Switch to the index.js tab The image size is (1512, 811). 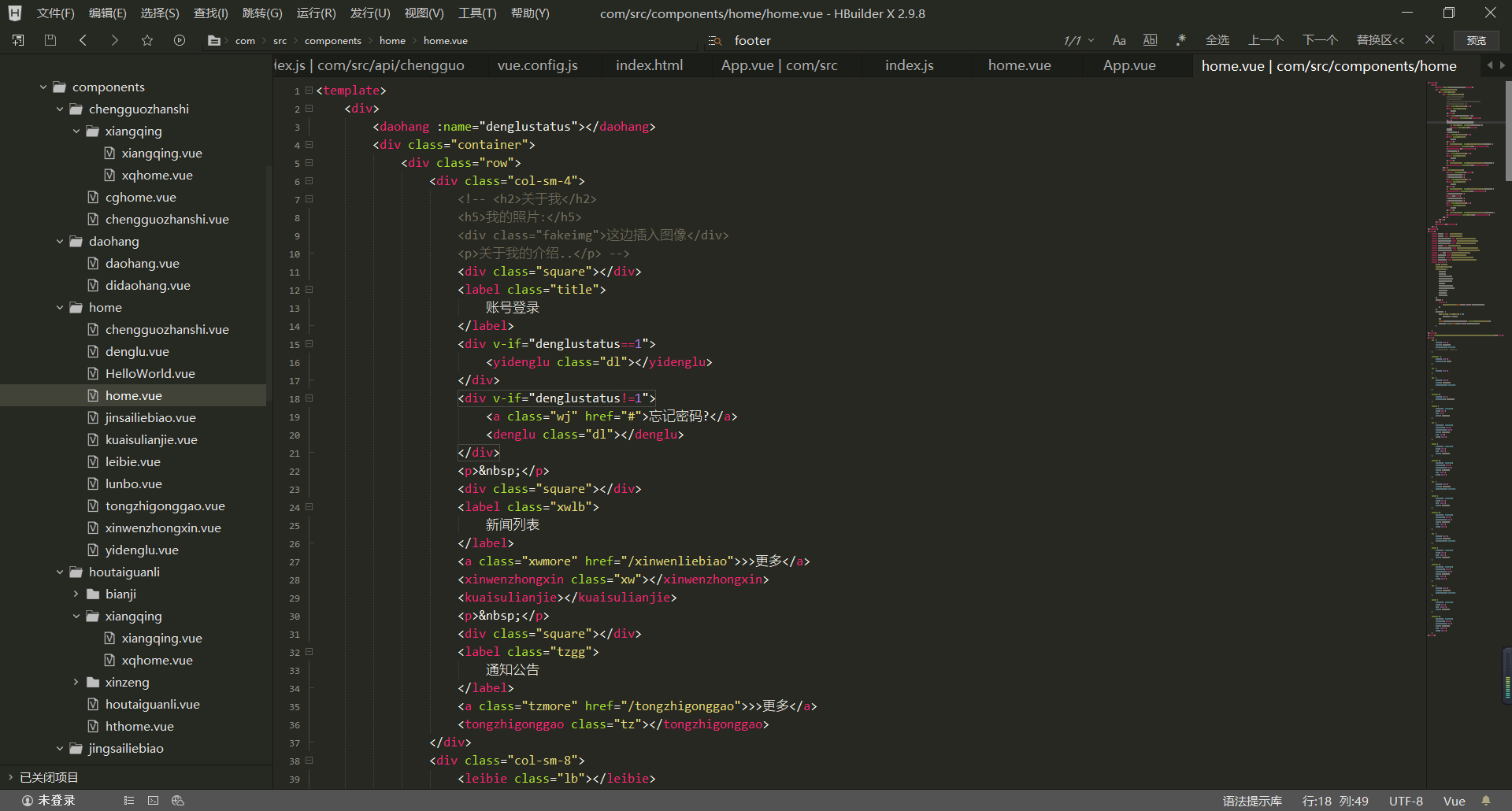(910, 65)
